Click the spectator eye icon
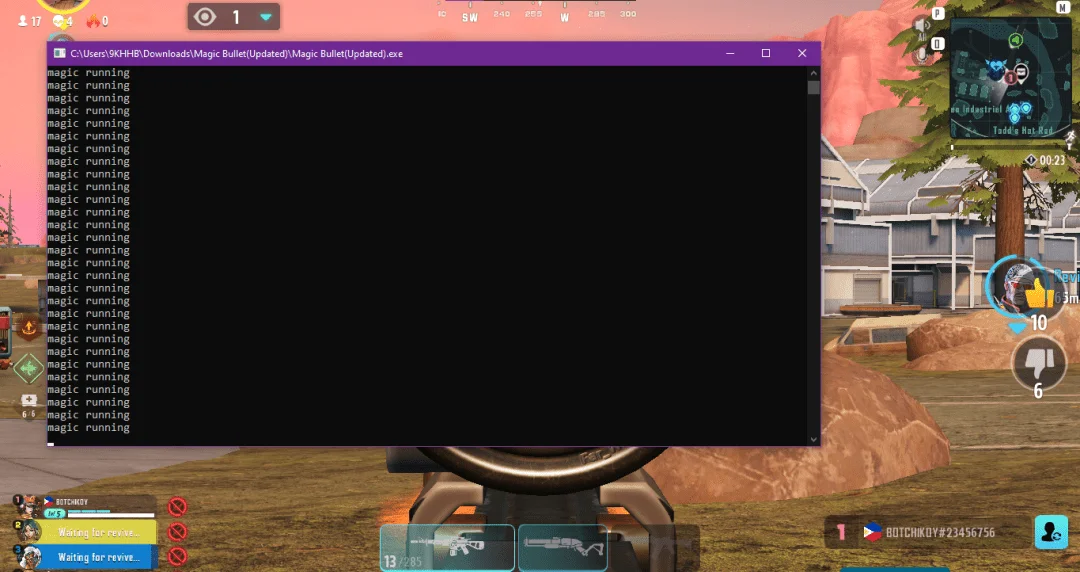 point(205,17)
